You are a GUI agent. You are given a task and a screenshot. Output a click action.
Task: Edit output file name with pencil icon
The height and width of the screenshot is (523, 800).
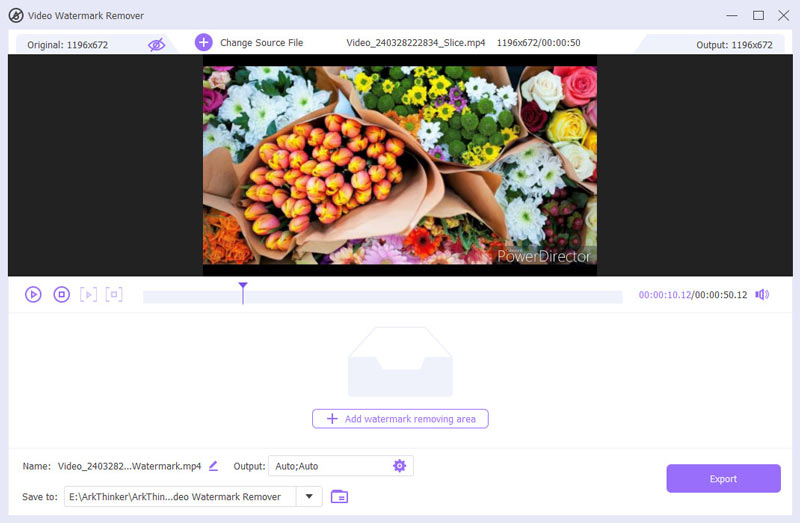click(x=213, y=466)
